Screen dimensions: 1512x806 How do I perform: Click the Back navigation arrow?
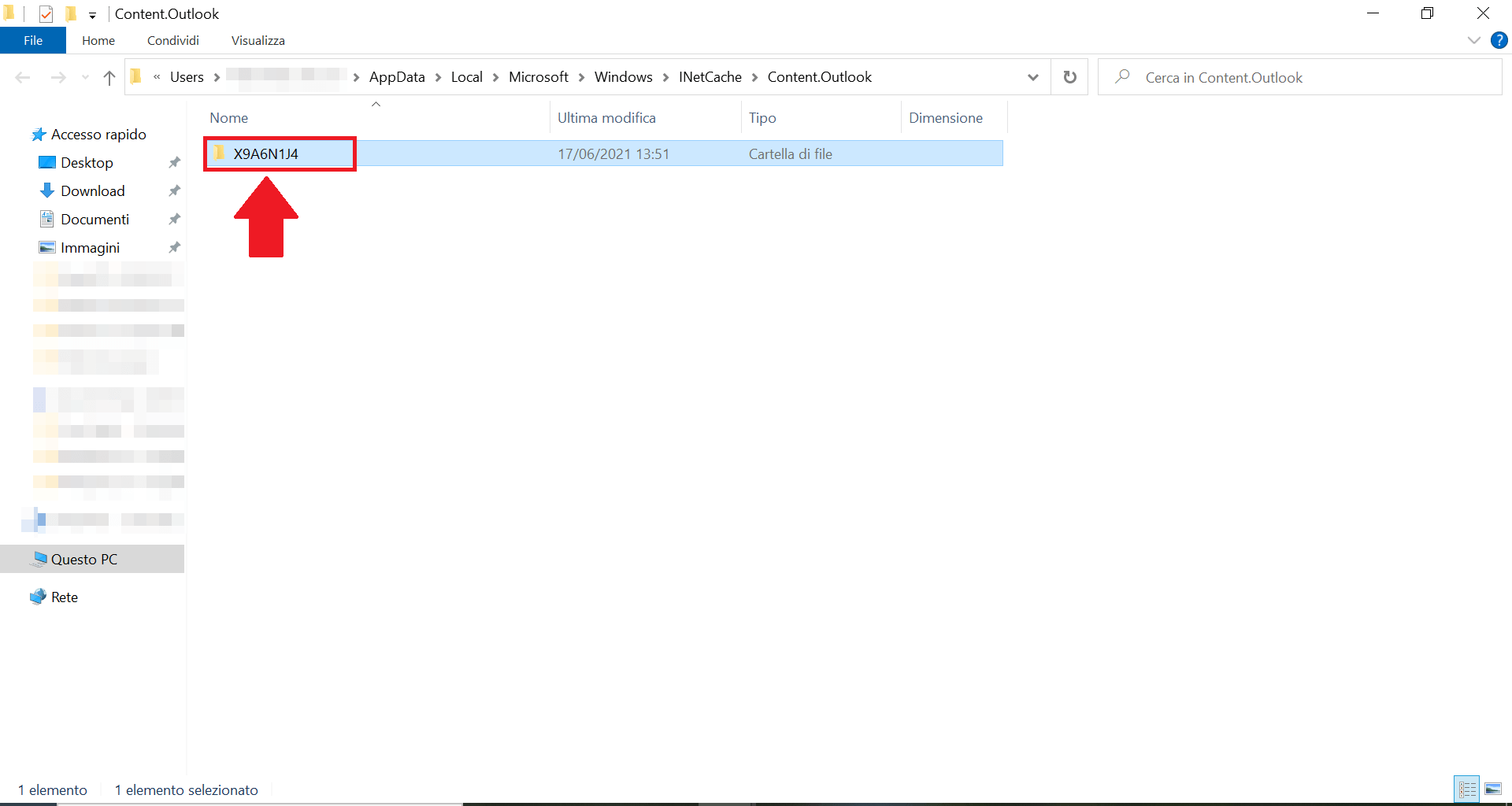click(23, 77)
